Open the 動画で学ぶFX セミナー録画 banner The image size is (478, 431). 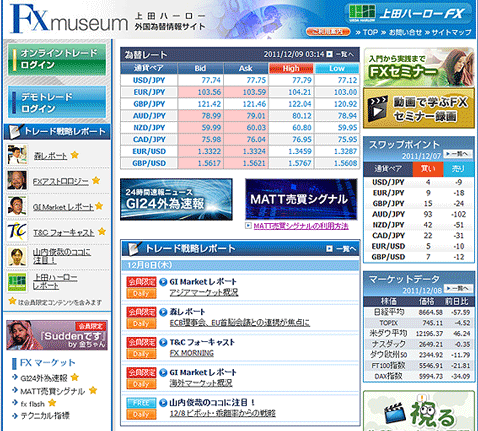pyautogui.click(x=419, y=108)
